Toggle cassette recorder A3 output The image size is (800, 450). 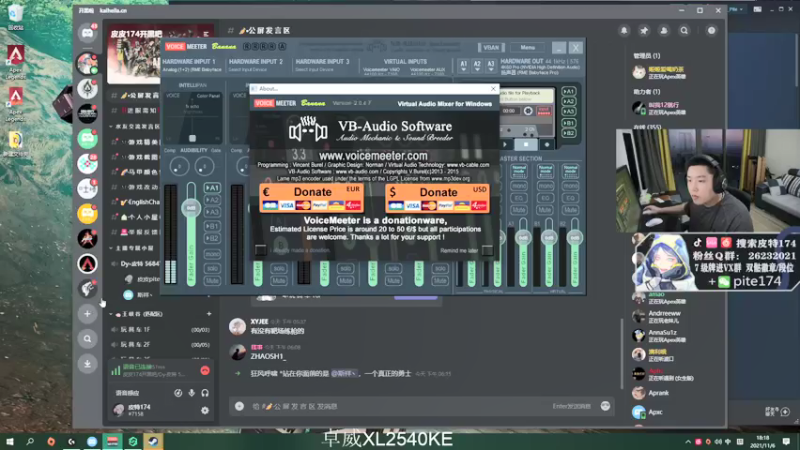click(568, 111)
